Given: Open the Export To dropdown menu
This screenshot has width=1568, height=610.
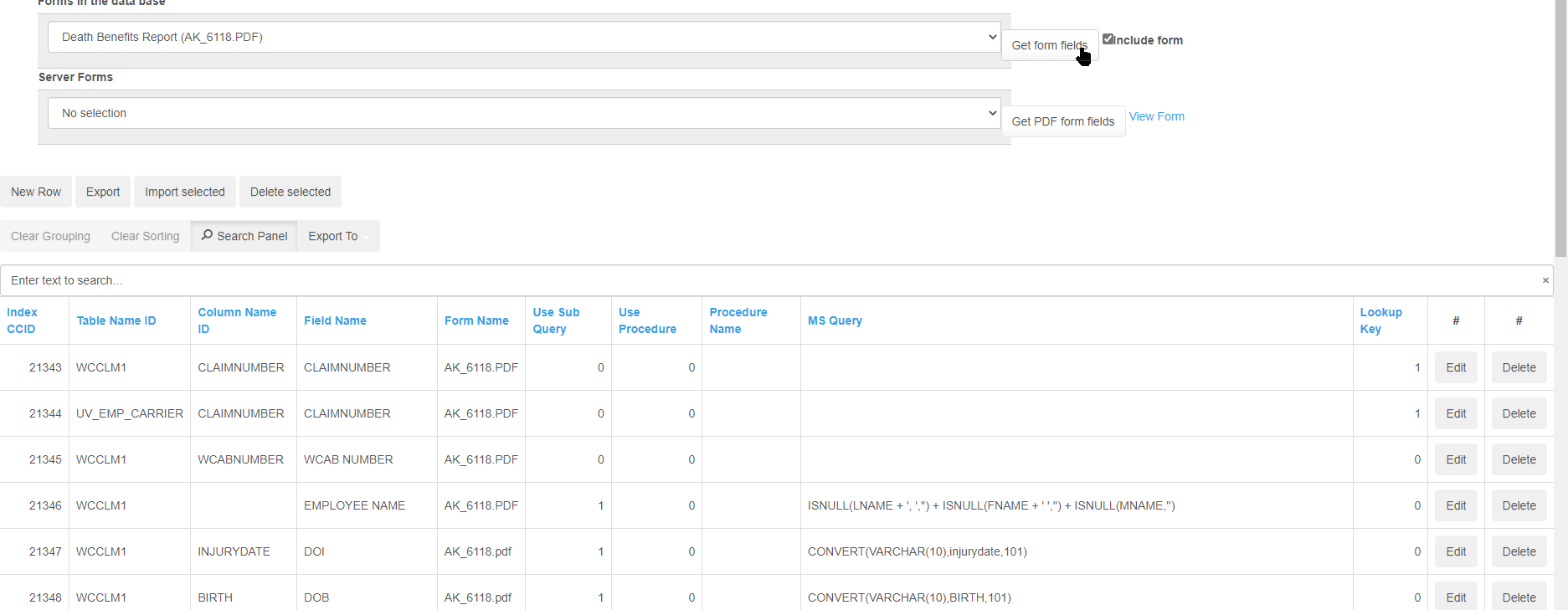Looking at the screenshot, I should (337, 236).
